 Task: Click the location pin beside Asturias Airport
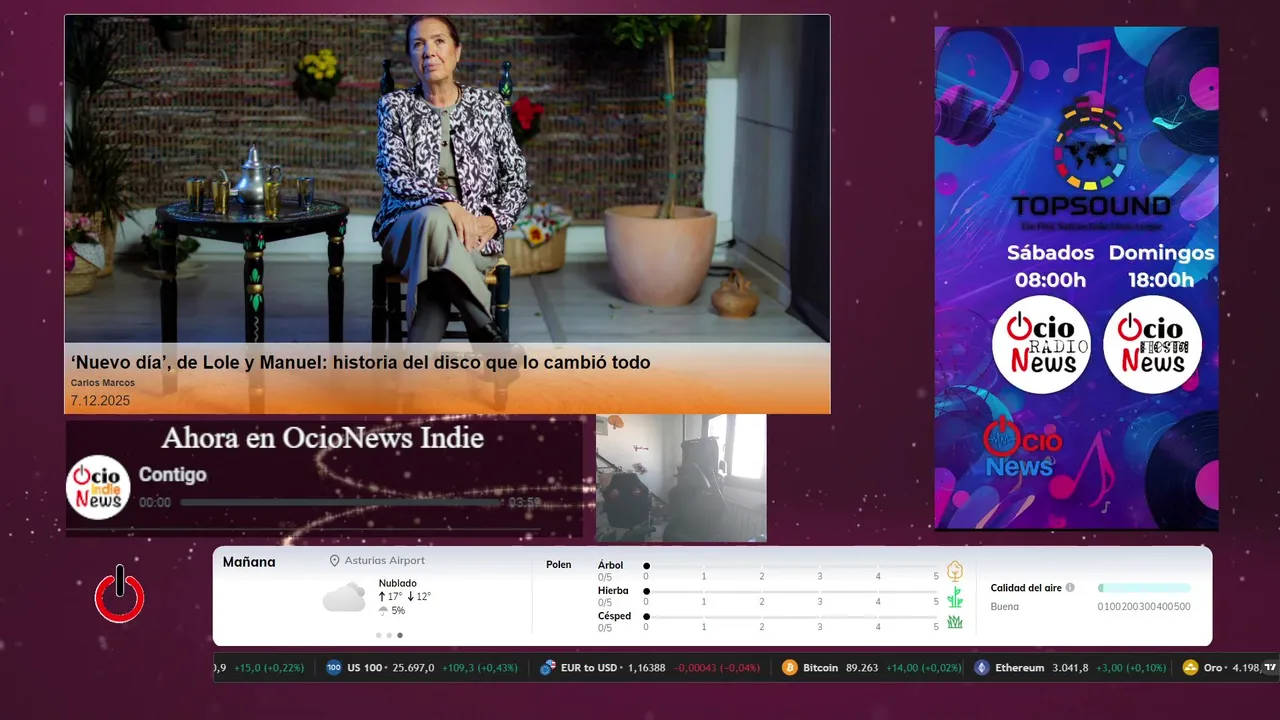pyautogui.click(x=335, y=561)
